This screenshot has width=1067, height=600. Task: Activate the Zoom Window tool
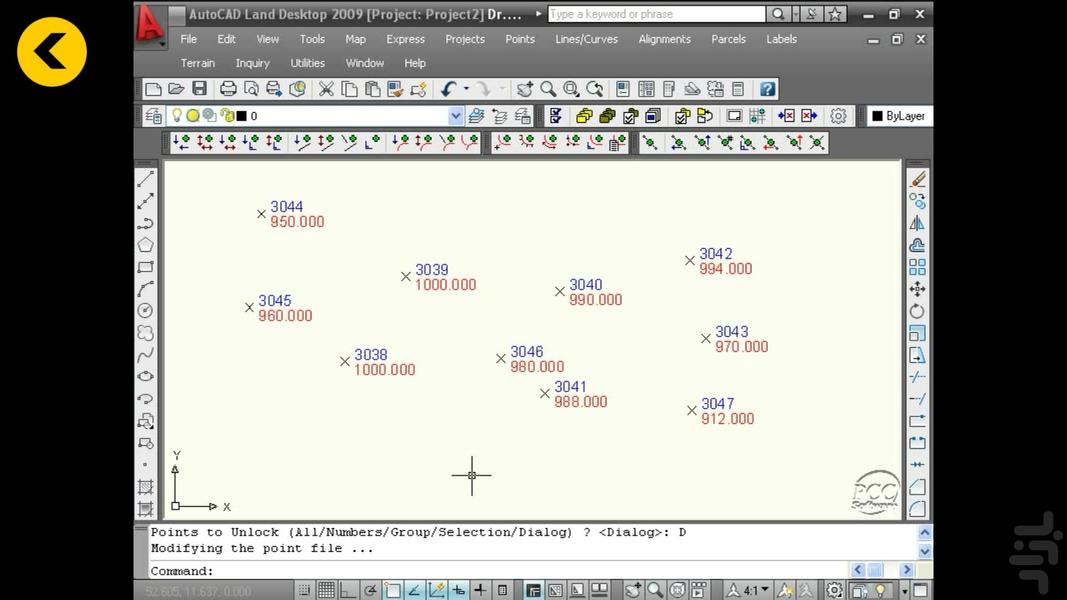[571, 88]
